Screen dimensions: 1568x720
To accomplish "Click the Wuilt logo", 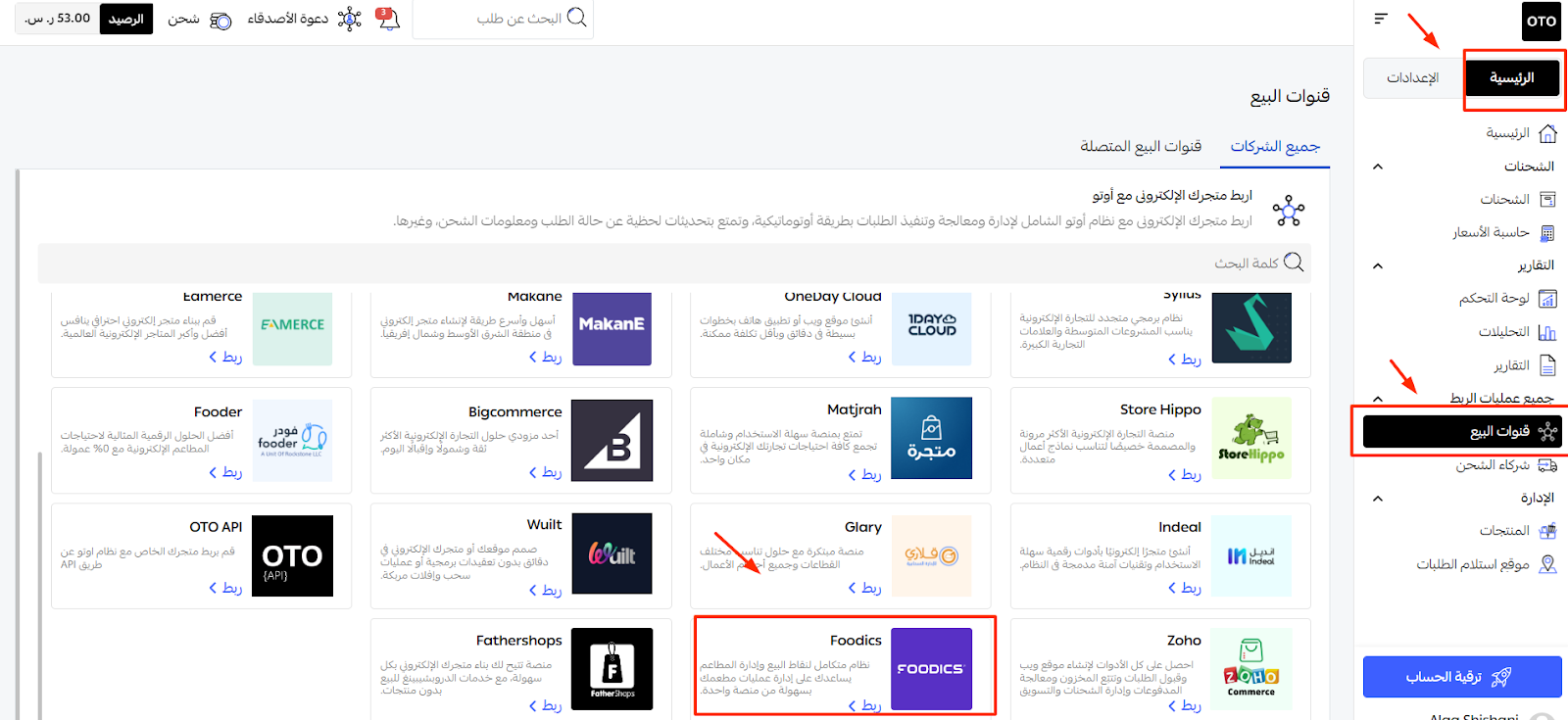I will coord(612,553).
